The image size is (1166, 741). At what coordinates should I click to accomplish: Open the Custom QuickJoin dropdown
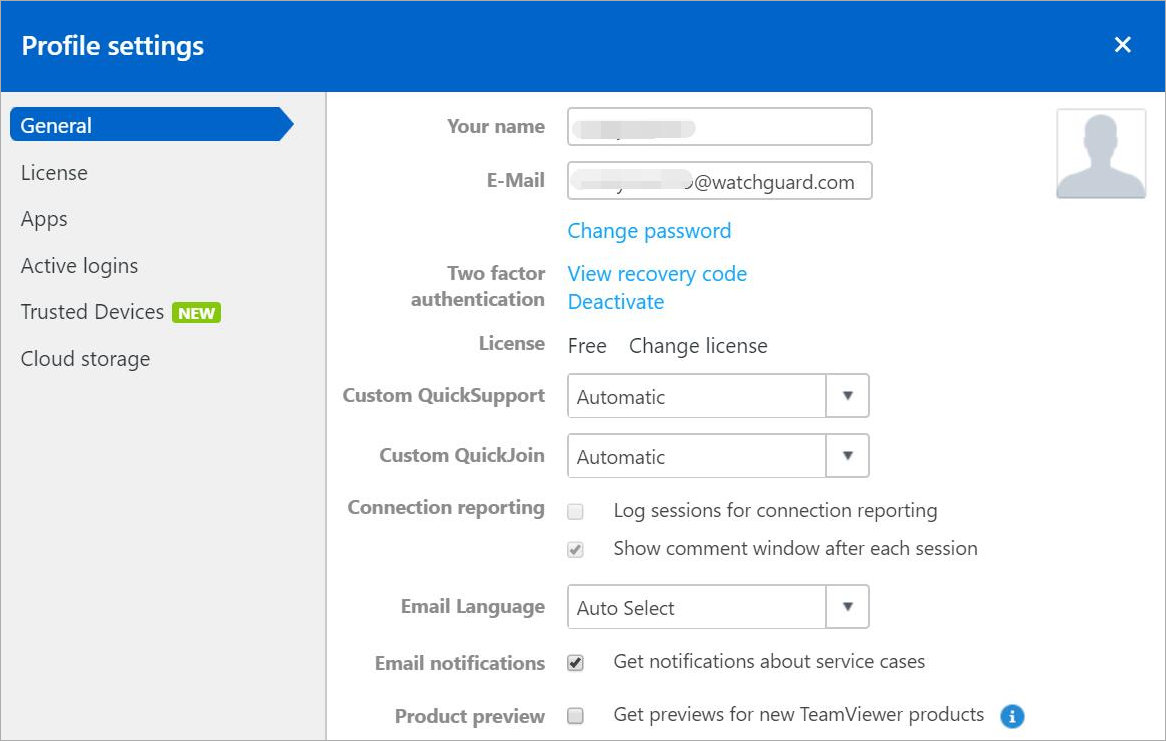(847, 456)
